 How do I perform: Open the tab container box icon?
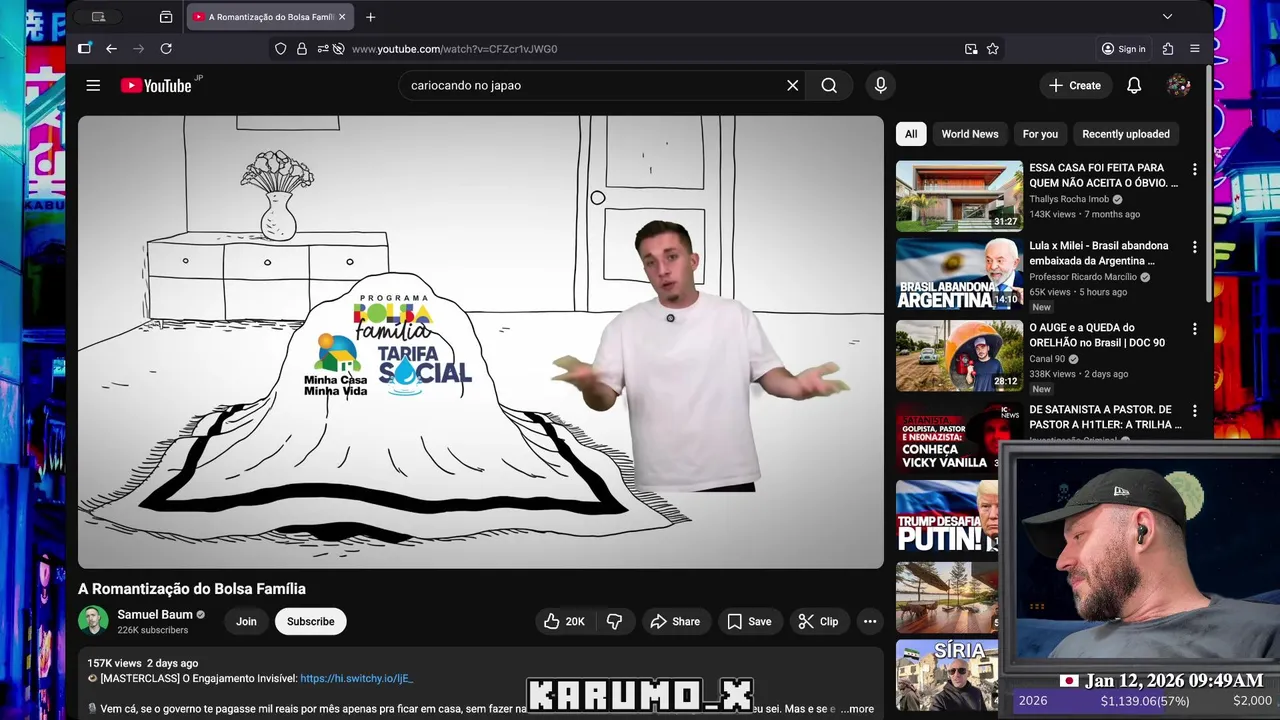pyautogui.click(x=166, y=17)
